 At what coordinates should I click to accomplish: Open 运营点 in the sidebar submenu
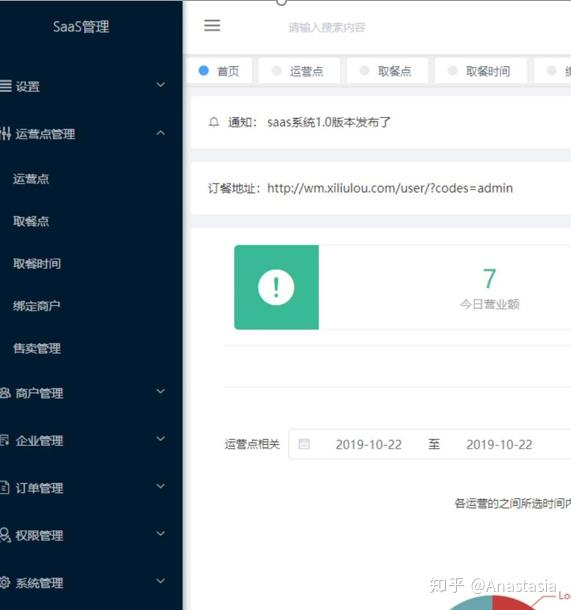point(31,179)
